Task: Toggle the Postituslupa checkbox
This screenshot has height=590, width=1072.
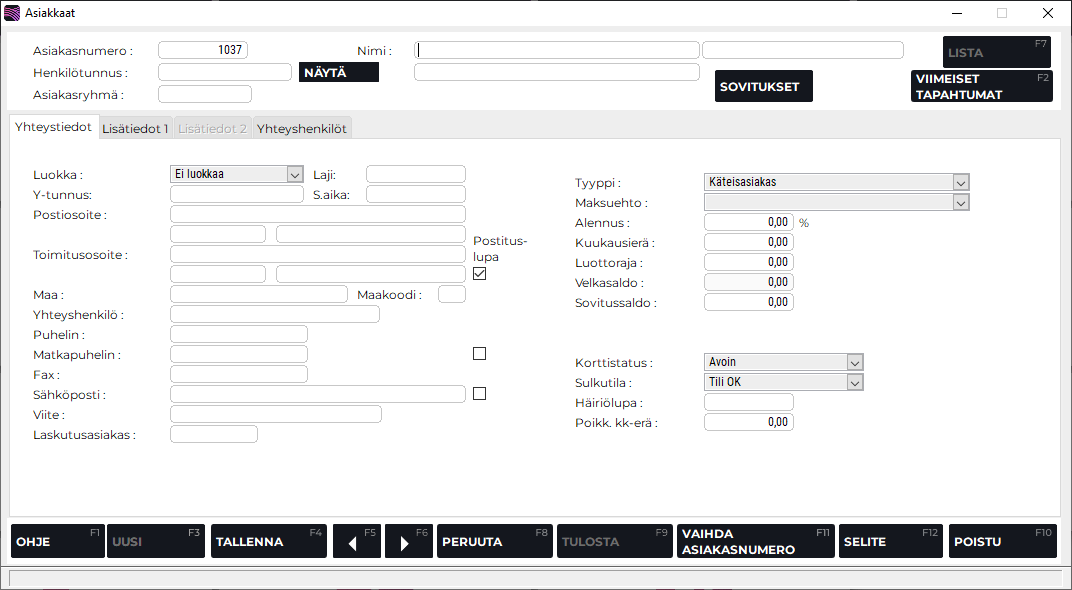Action: point(479,274)
